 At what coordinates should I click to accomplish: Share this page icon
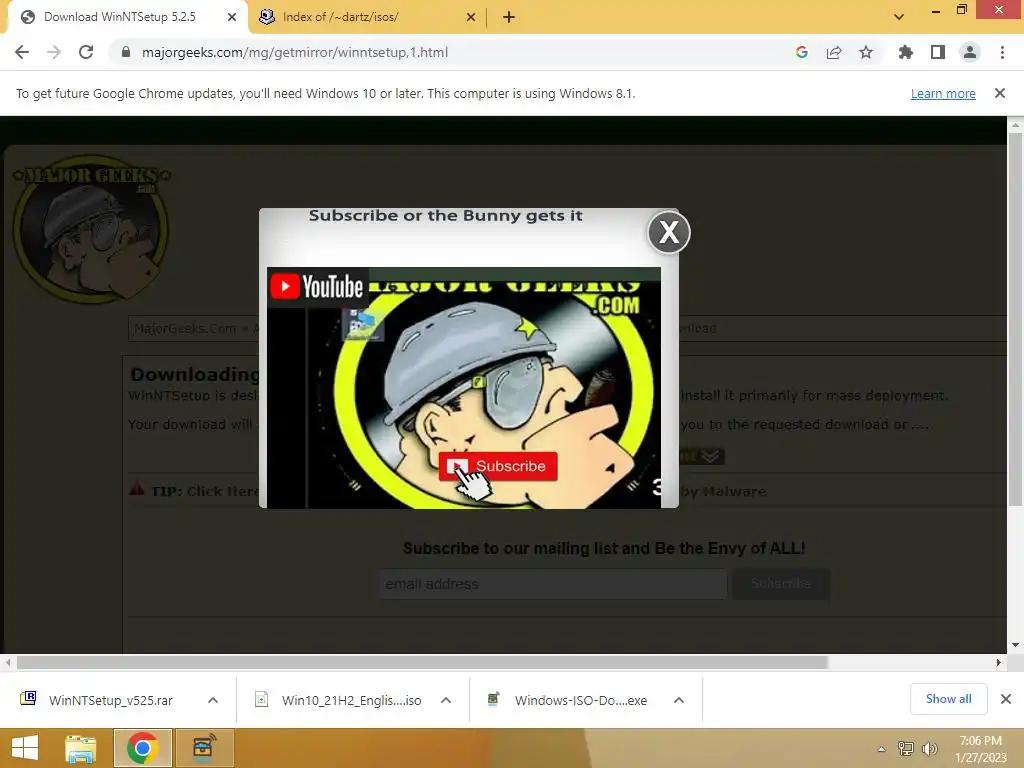point(834,52)
